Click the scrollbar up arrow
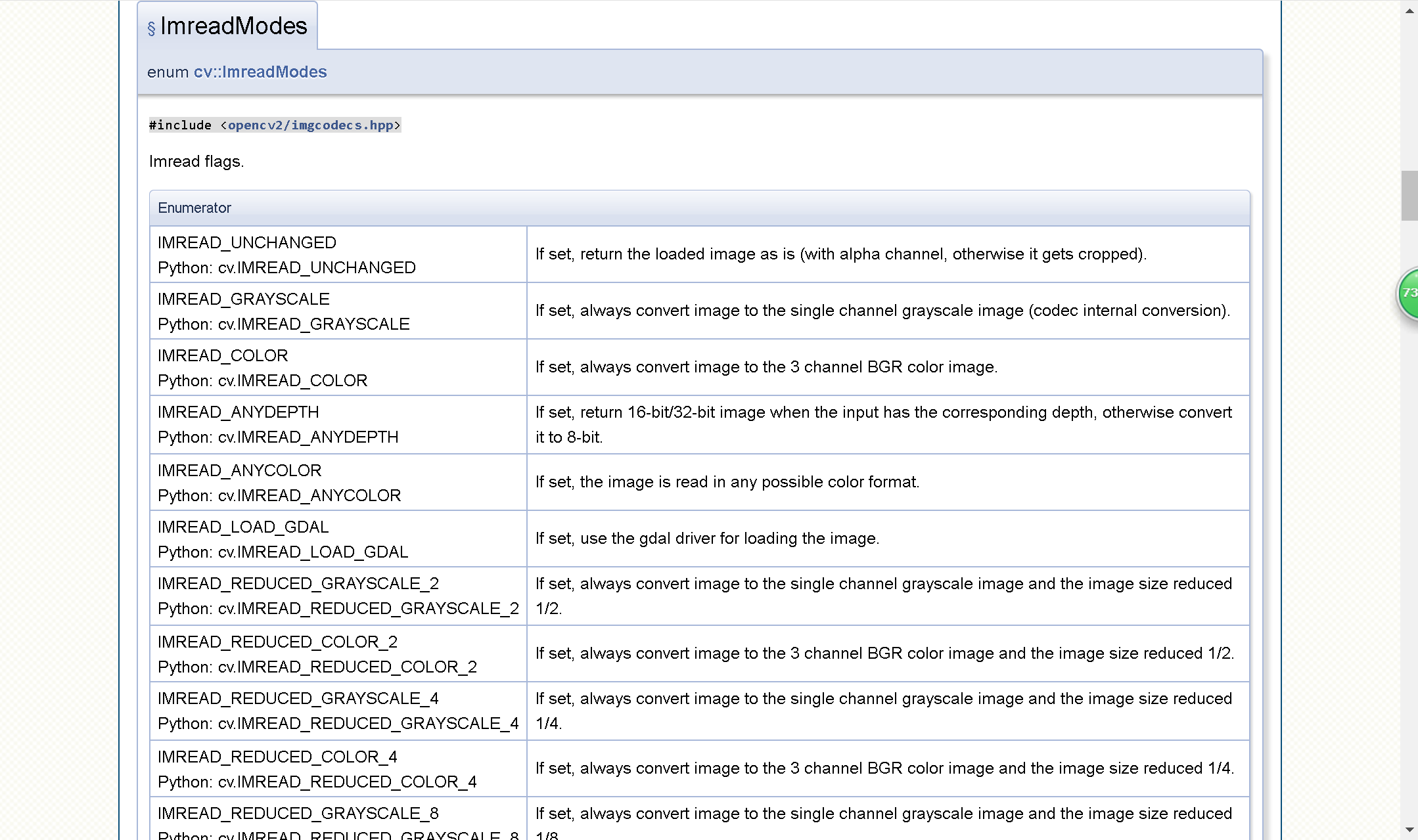Image resolution: width=1418 pixels, height=840 pixels. [x=1409, y=11]
